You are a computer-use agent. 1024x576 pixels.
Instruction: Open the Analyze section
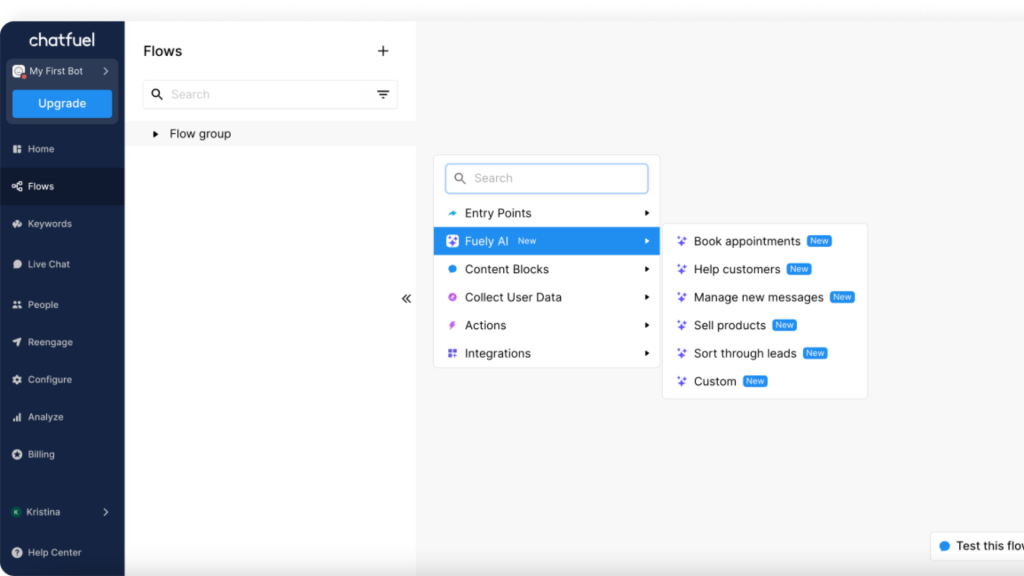62,417
